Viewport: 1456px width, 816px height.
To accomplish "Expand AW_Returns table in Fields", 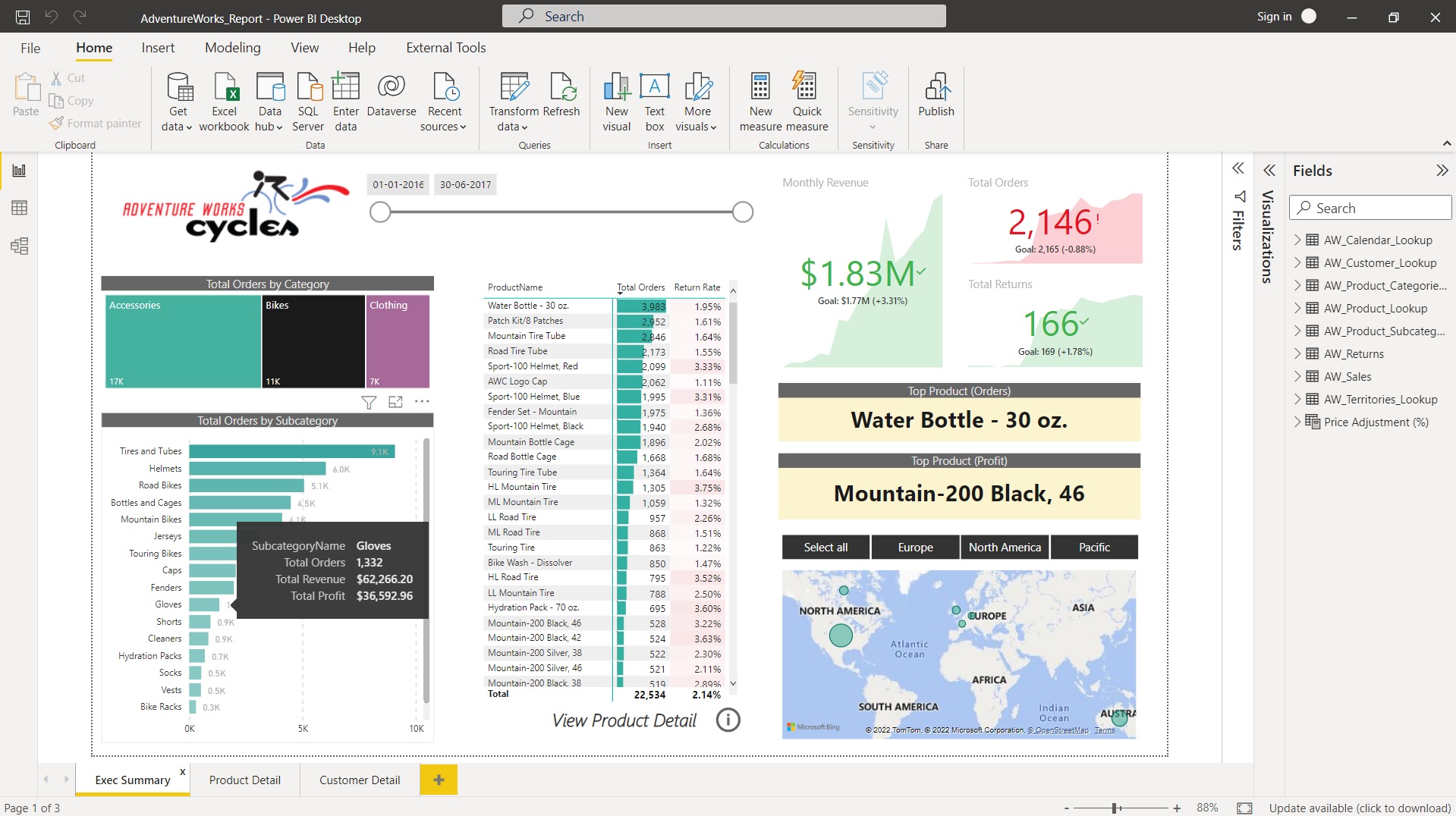I will [x=1297, y=353].
